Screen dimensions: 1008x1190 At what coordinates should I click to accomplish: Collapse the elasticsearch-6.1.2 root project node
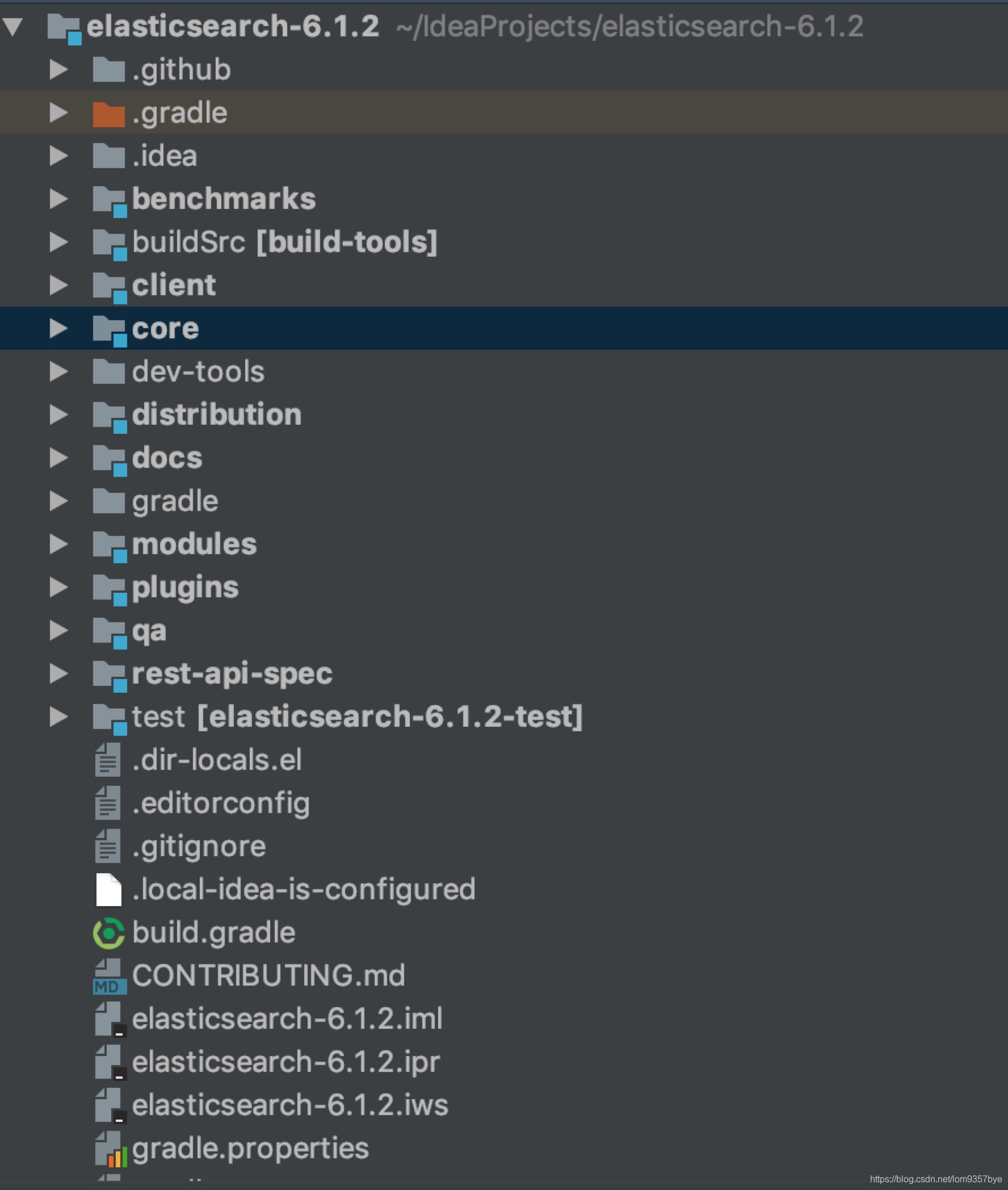(12, 26)
